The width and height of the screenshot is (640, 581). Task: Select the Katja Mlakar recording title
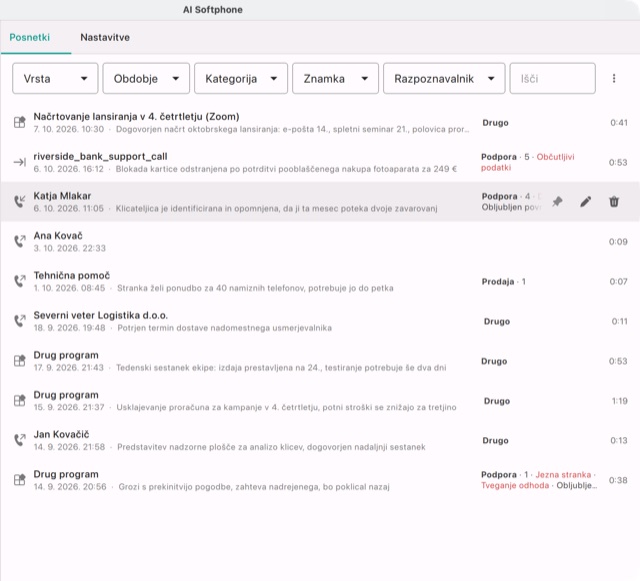[62, 196]
